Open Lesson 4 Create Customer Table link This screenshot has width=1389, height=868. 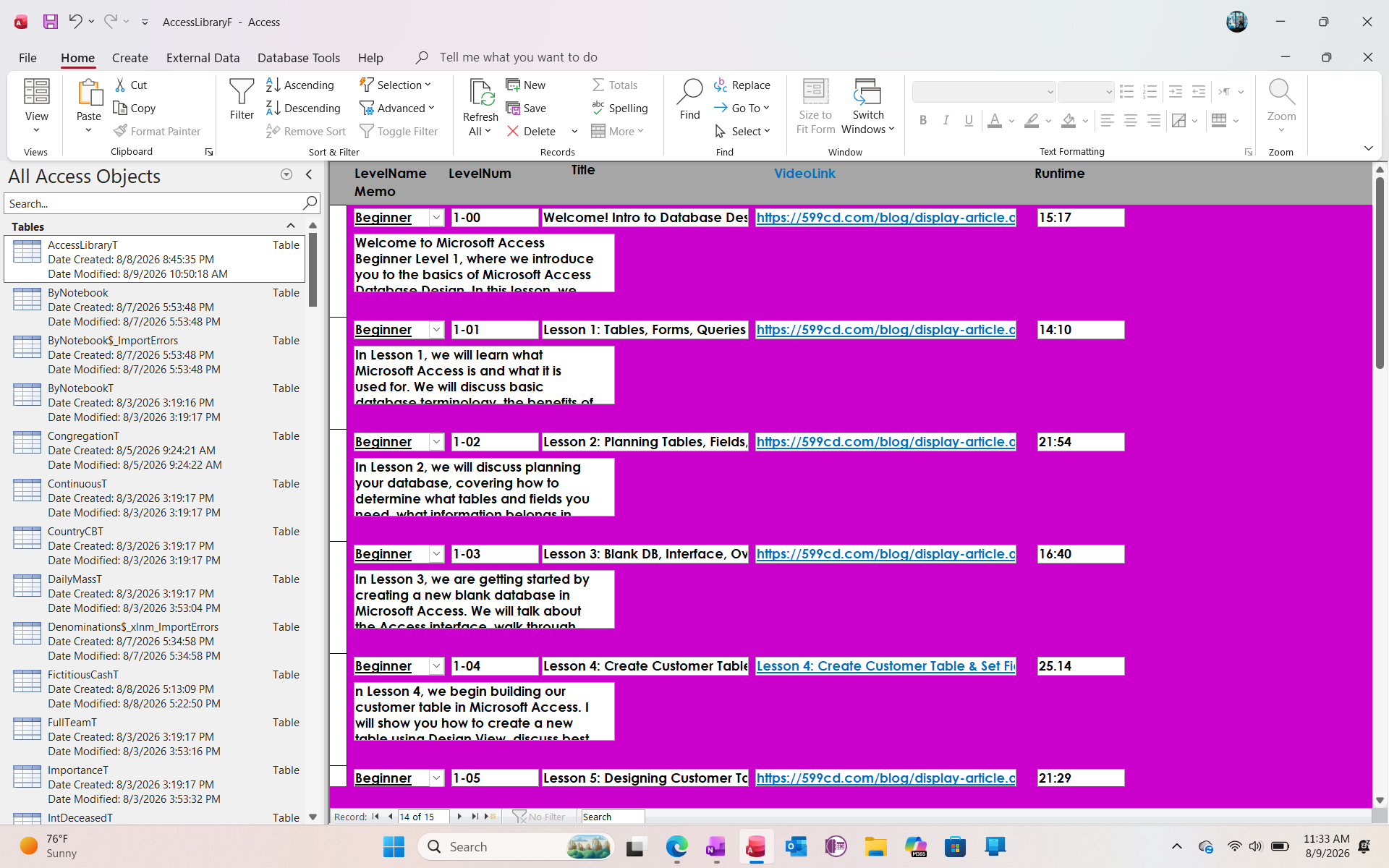point(885,666)
